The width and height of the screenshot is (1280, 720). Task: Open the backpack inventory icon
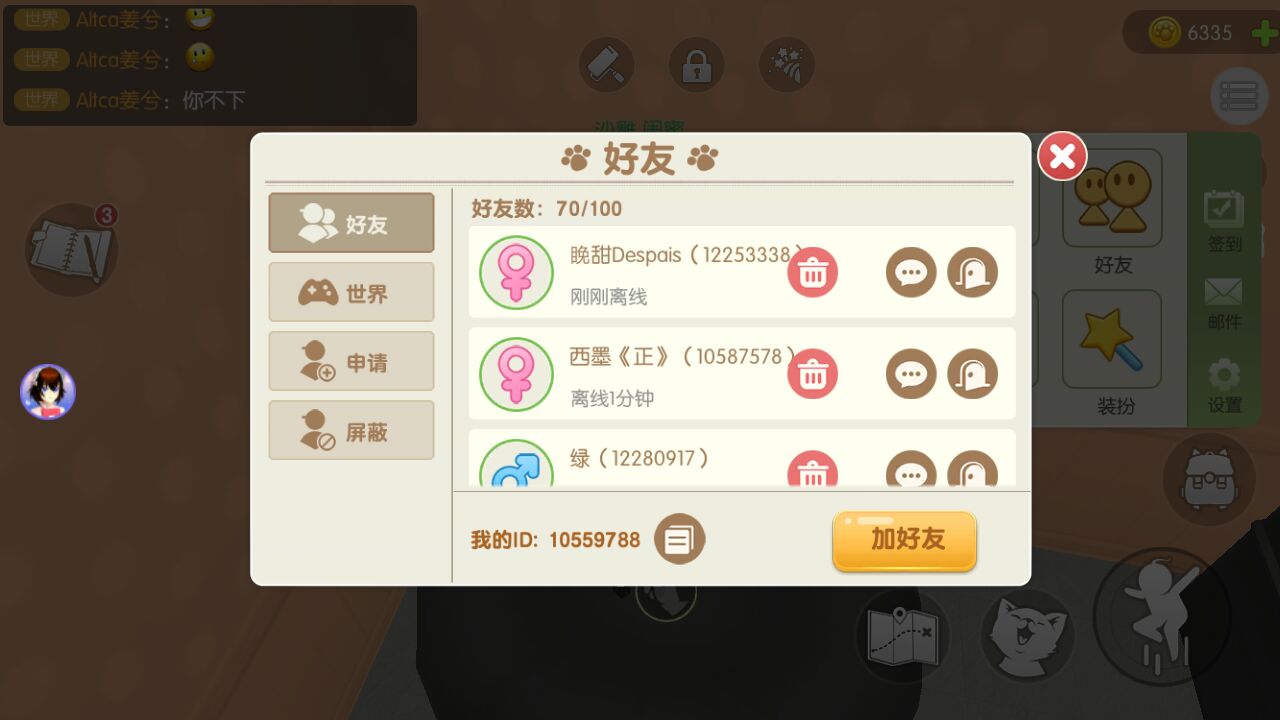coord(1209,479)
